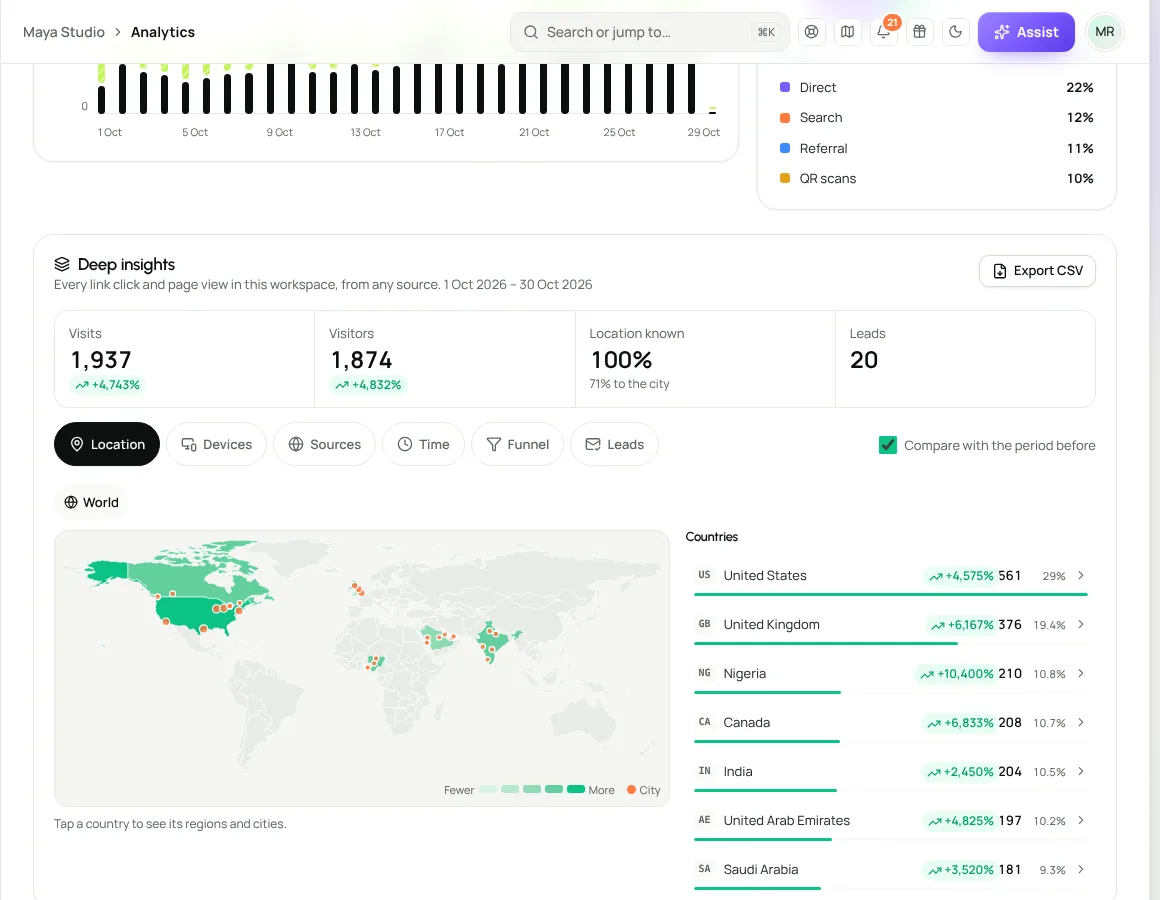
Task: Click the darkest More legend swatch
Action: [576, 789]
